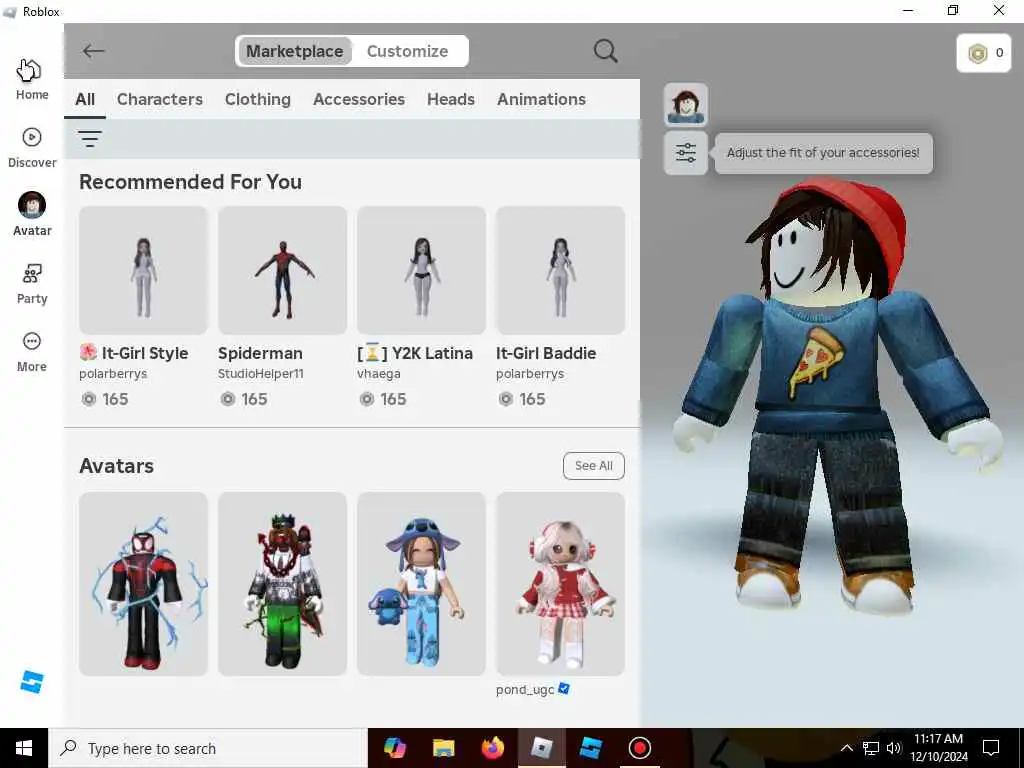Open the More options icon
The width and height of the screenshot is (1024, 768).
pos(31,342)
